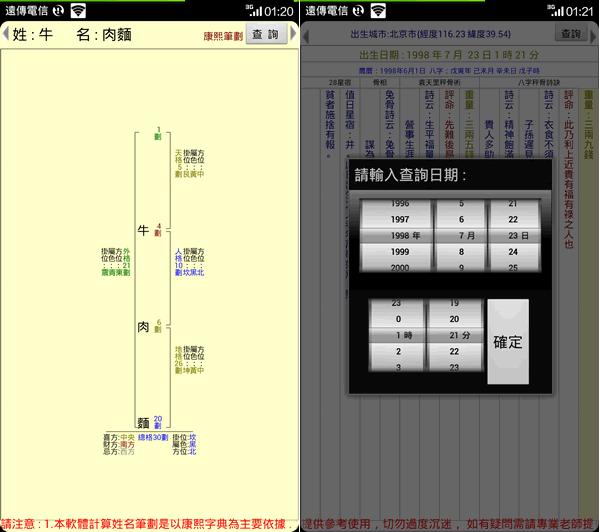The width and height of the screenshot is (600, 532).
Task: Tap the left arrow on birth date screen
Action: (306, 37)
